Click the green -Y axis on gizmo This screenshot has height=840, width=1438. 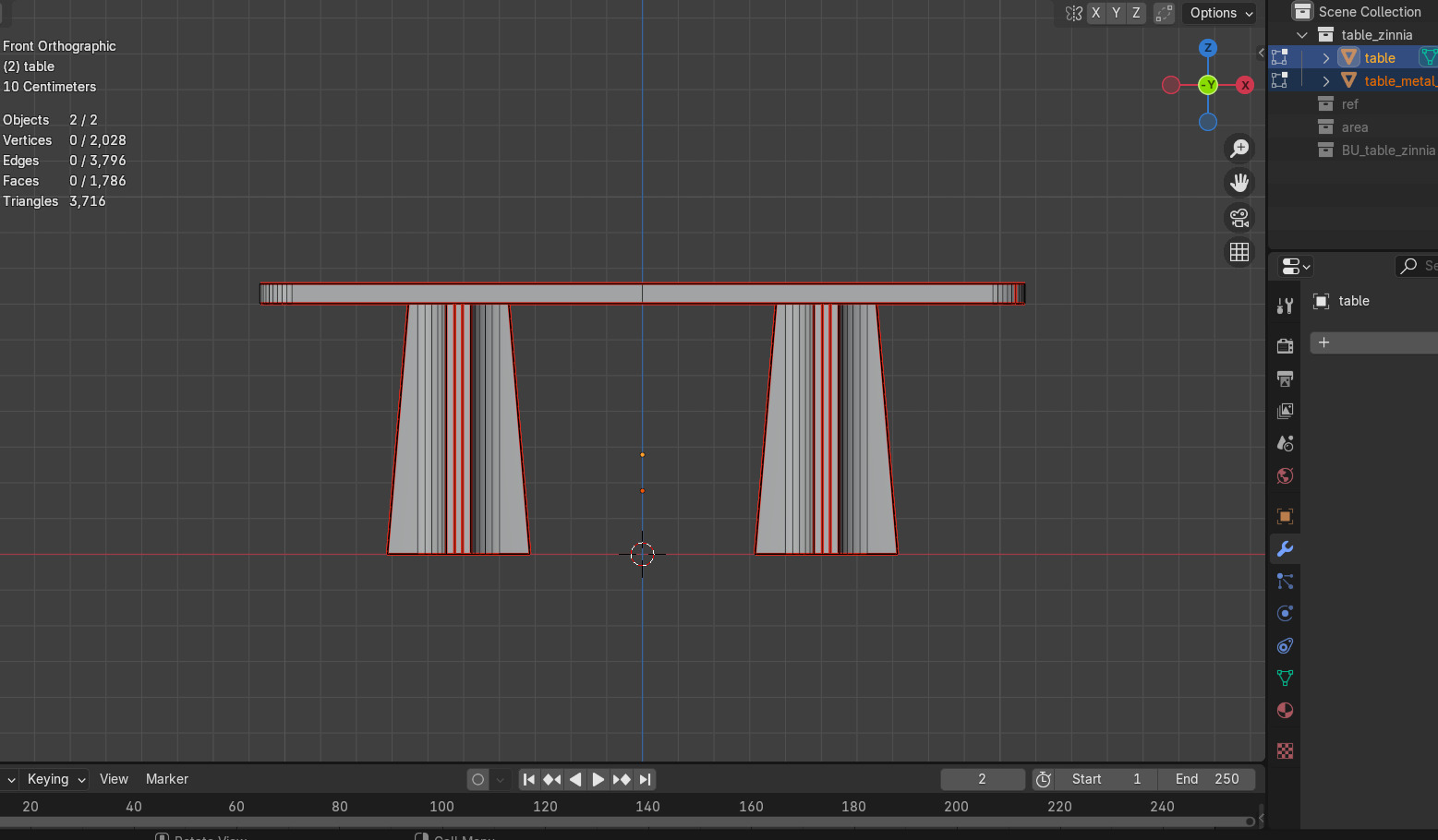coord(1207,85)
